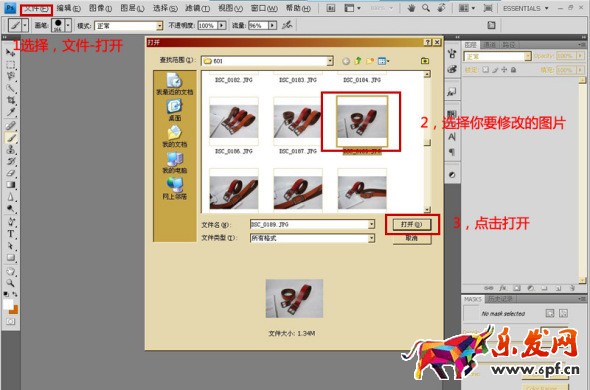Select the History Brush tool
Viewport: 590px width, 390px height.
click(10, 161)
